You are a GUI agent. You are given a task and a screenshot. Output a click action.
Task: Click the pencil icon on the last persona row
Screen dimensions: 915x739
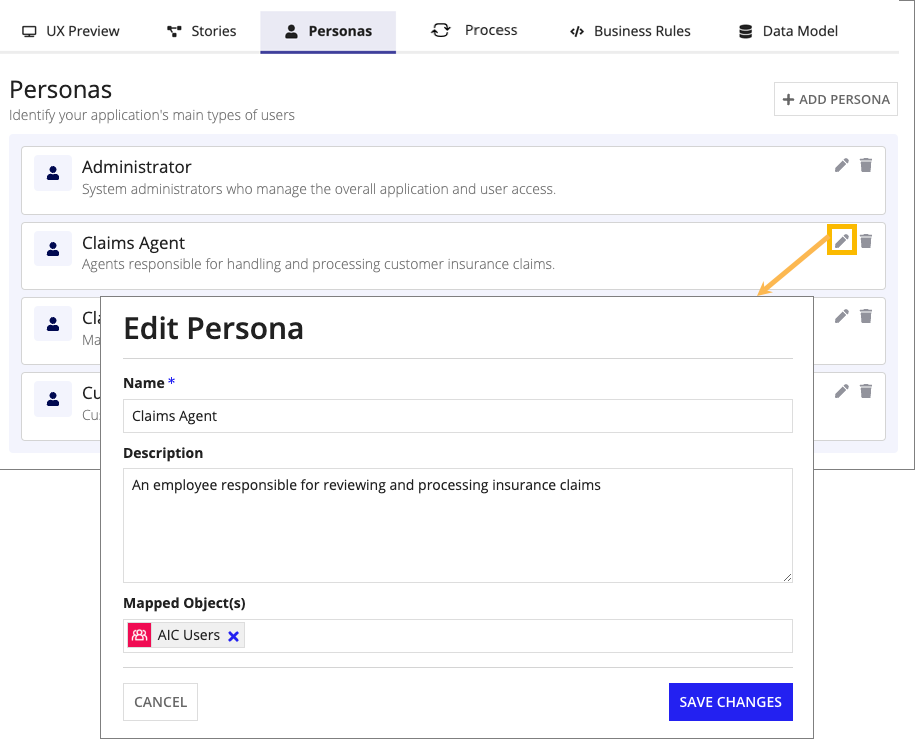[x=841, y=391]
